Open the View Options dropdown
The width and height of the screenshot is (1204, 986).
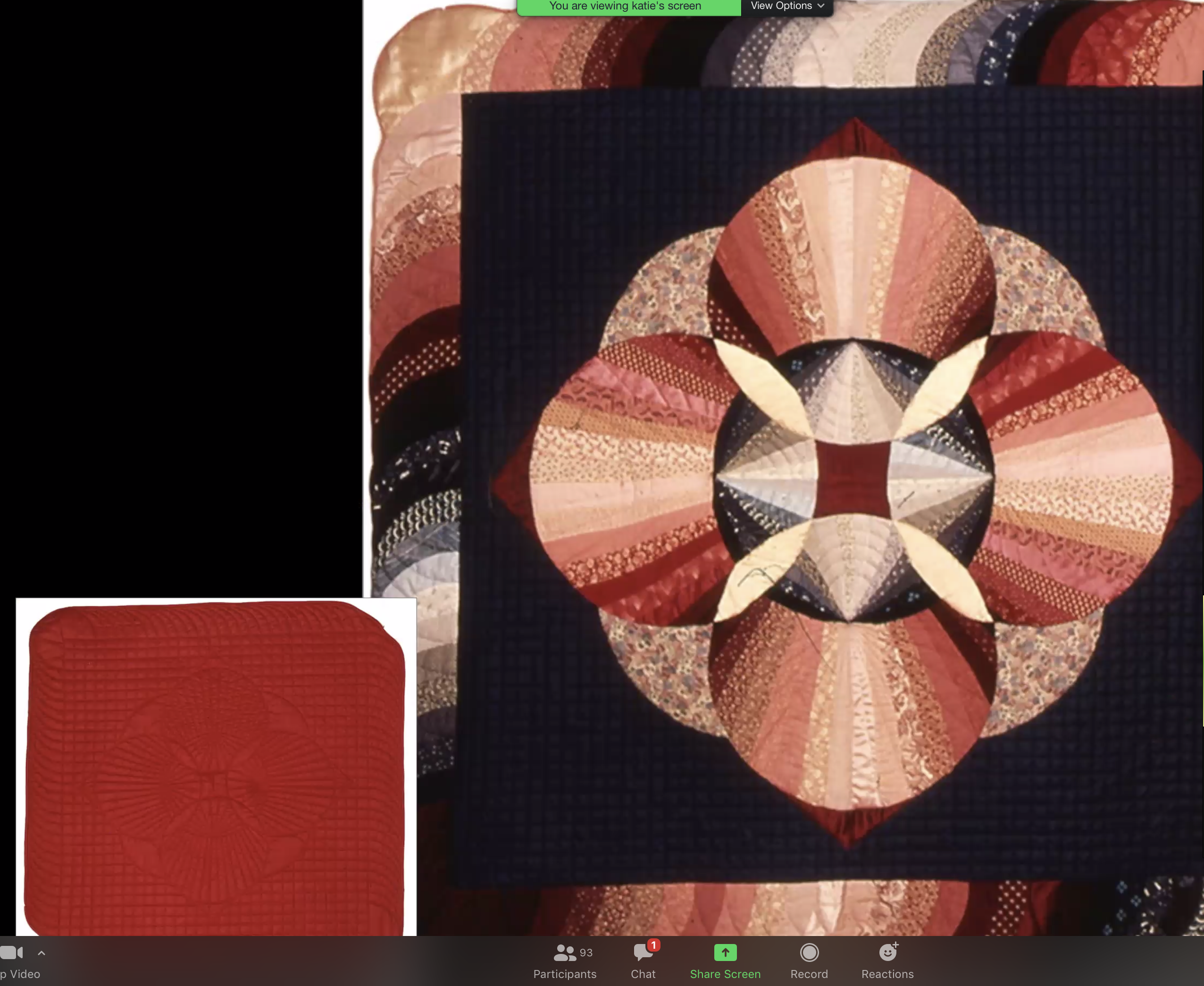787,6
